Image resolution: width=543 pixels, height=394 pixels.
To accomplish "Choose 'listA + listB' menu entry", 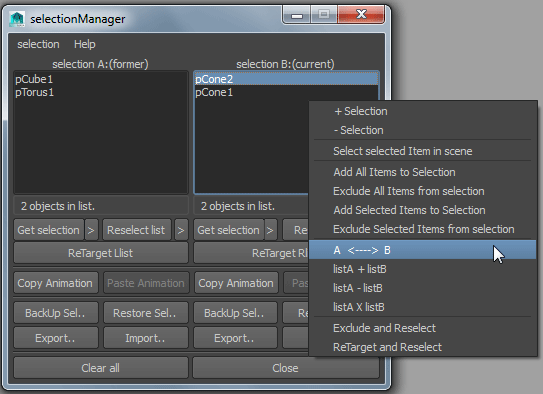I will (x=422, y=269).
